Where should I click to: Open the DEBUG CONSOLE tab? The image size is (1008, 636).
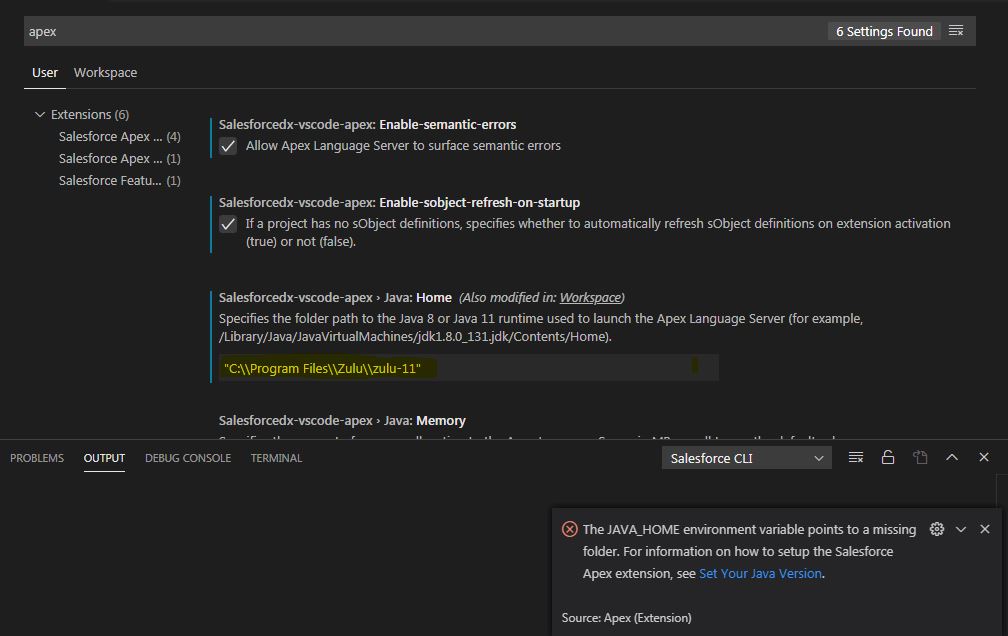click(188, 458)
